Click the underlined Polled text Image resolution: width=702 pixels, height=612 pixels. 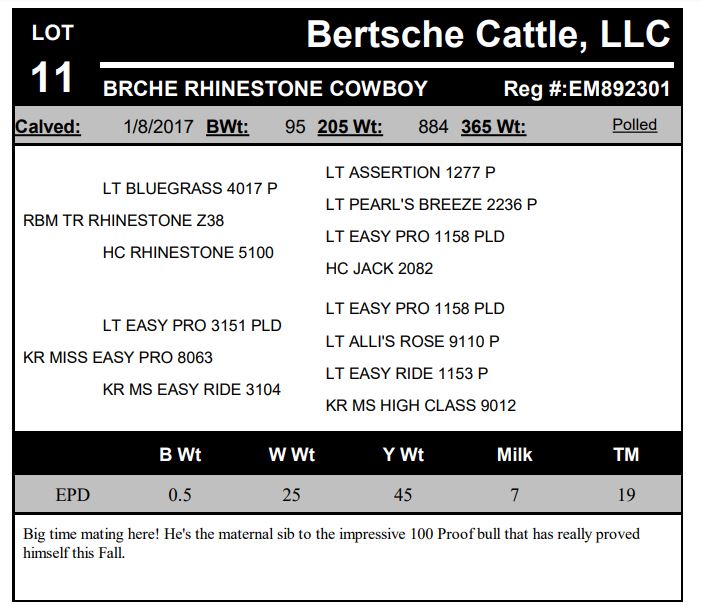pyautogui.click(x=635, y=125)
